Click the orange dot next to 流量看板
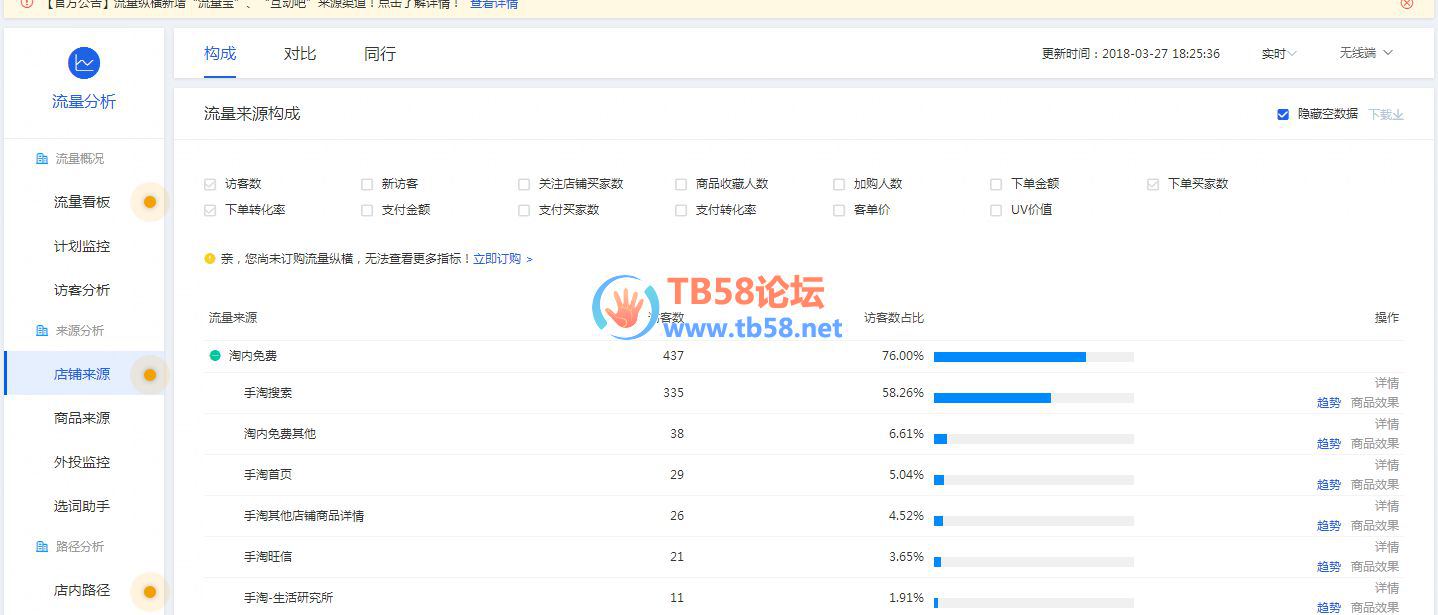The width and height of the screenshot is (1438, 615). (150, 202)
